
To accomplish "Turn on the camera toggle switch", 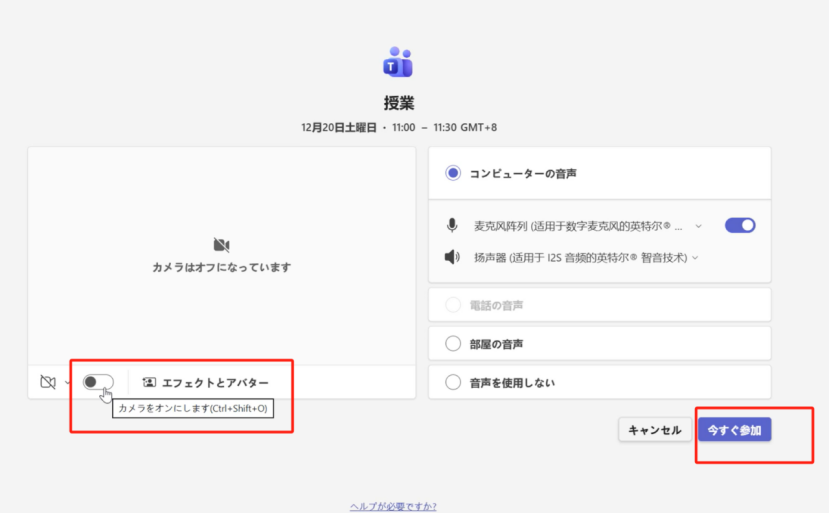I will point(98,382).
